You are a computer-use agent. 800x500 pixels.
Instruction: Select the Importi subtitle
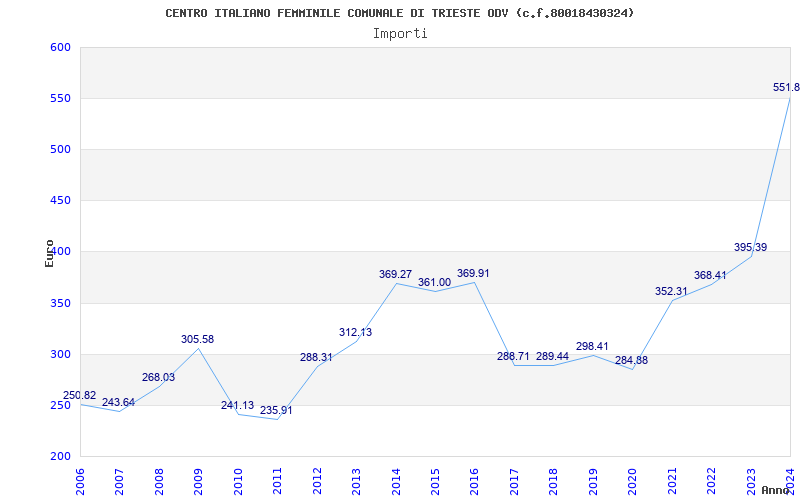400,34
